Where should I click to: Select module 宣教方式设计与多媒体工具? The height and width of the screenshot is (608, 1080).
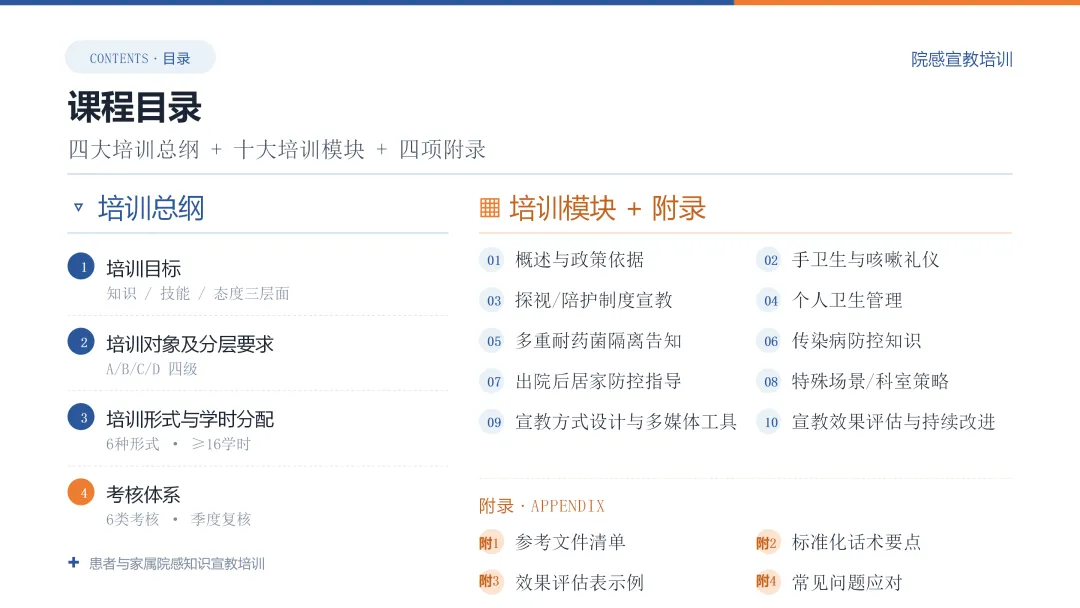[x=626, y=422]
